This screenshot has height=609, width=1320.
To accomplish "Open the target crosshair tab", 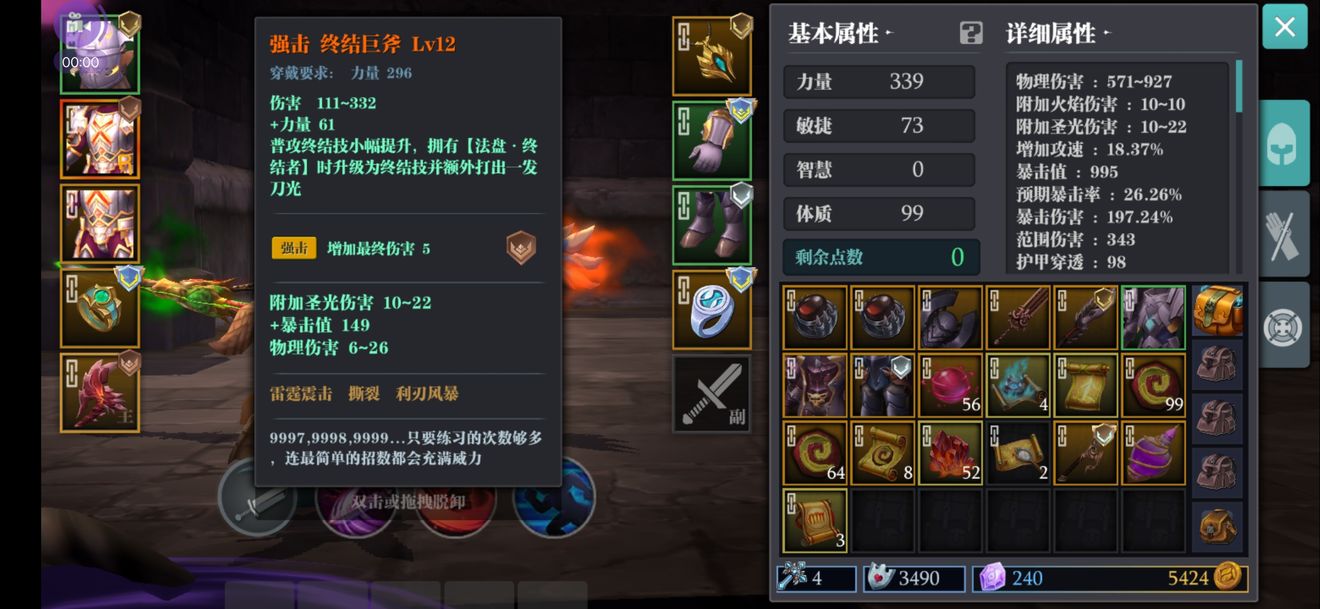I will point(1284,326).
